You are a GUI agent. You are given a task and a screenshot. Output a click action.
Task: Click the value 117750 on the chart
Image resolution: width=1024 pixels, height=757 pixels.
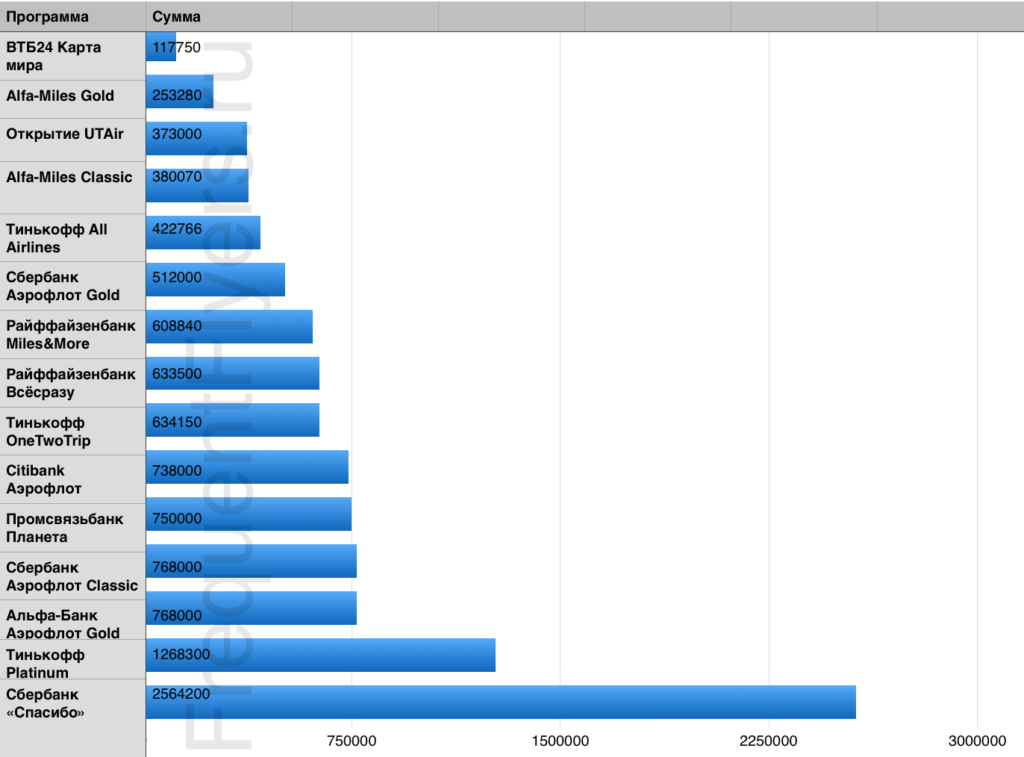176,47
